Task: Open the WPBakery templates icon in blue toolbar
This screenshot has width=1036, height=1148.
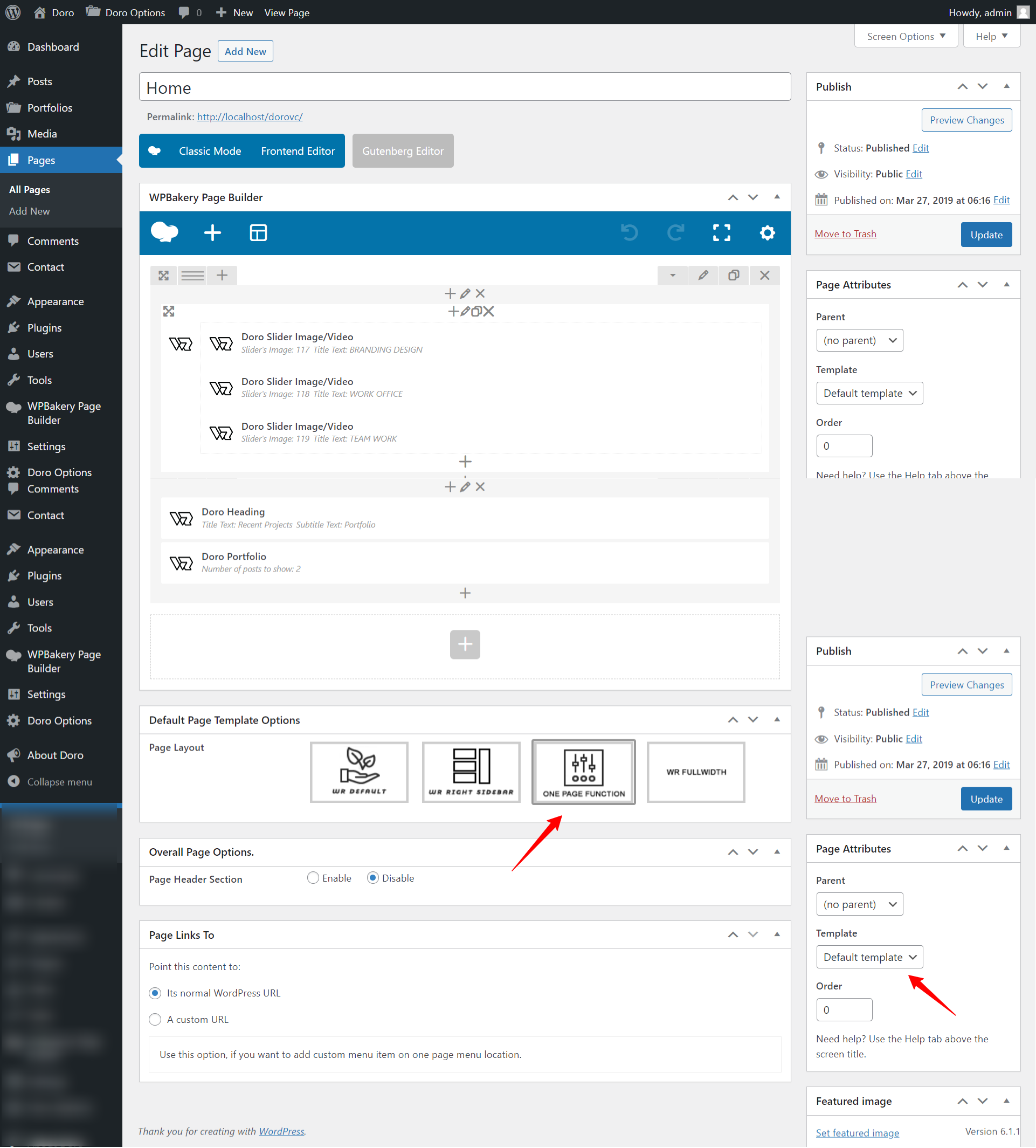Action: coord(258,233)
